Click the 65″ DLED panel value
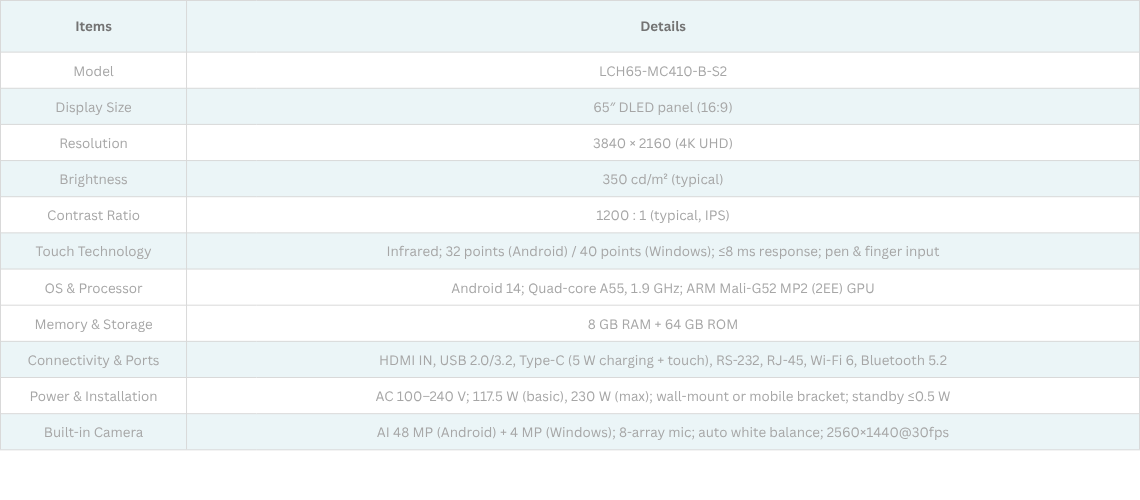1140x500 pixels. (x=662, y=107)
